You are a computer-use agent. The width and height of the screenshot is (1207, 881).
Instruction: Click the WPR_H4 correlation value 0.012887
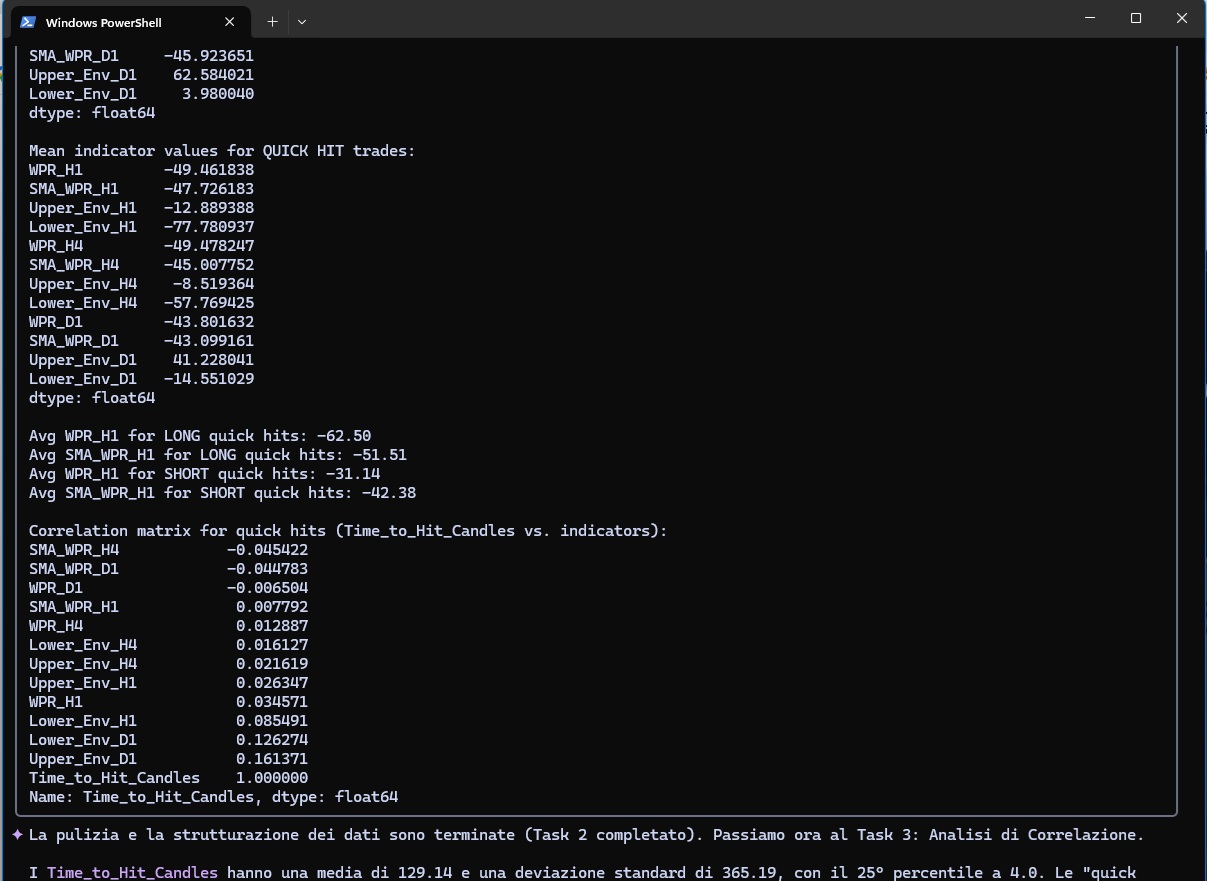[x=272, y=626]
